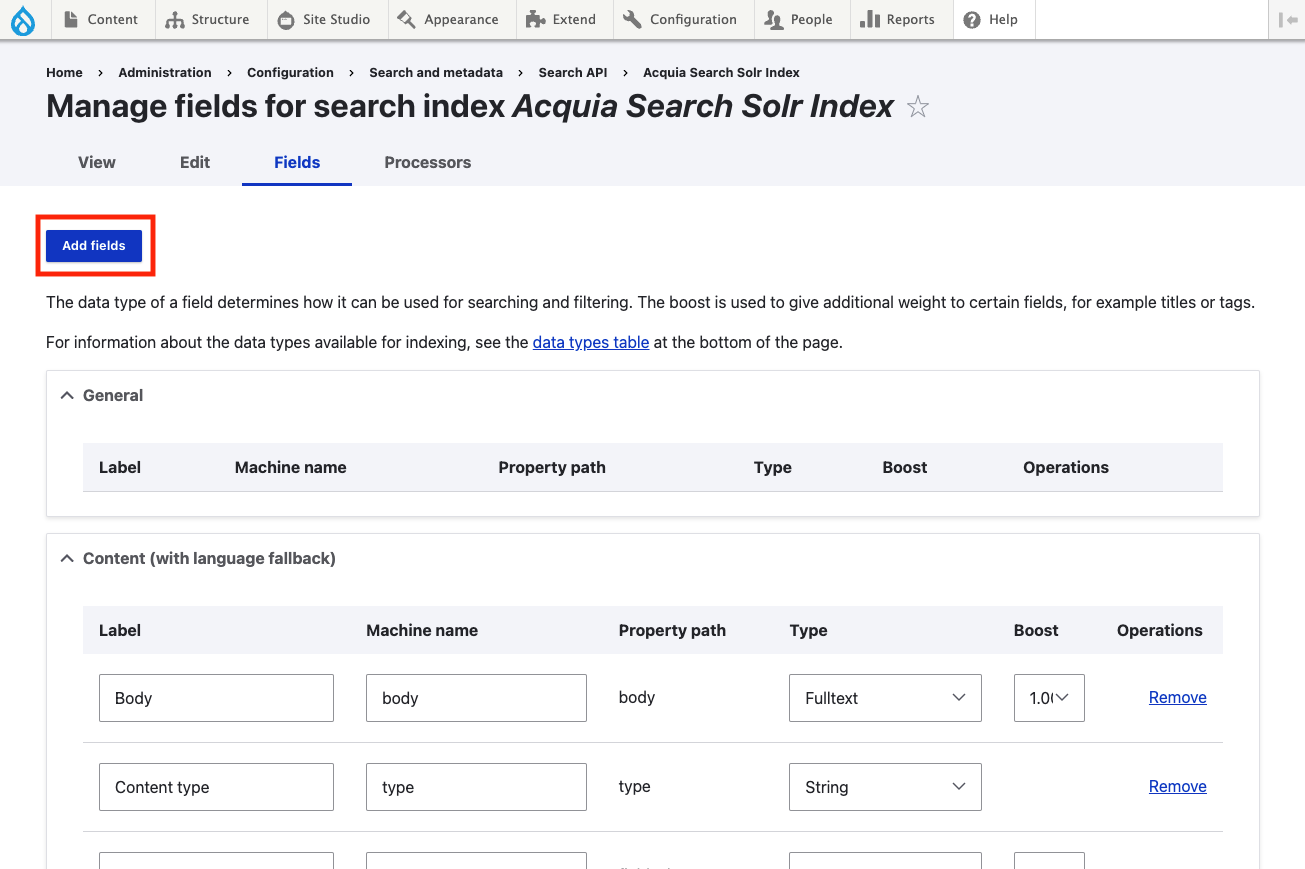1305x869 pixels.
Task: Open the Reports admin menu
Action: click(x=898, y=20)
